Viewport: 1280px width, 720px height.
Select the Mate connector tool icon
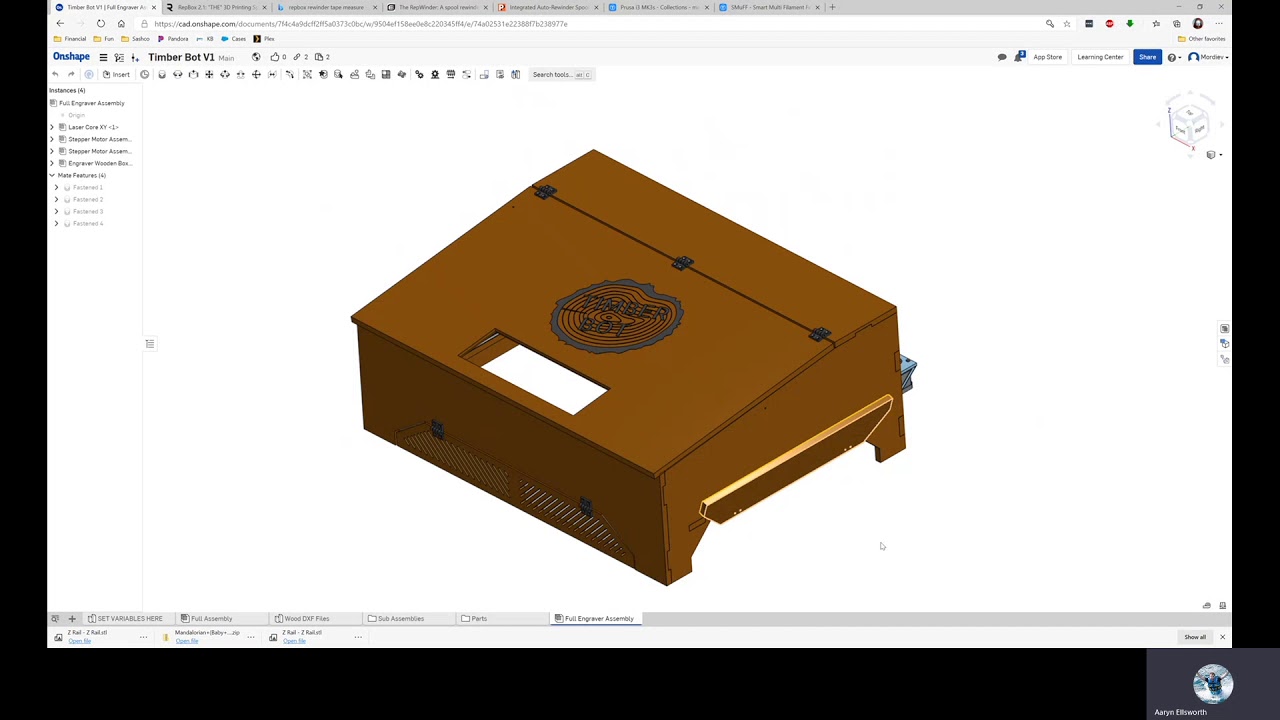tap(323, 74)
